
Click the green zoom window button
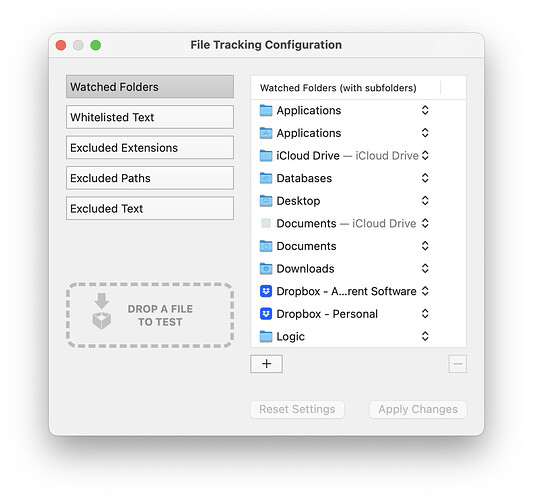96,45
